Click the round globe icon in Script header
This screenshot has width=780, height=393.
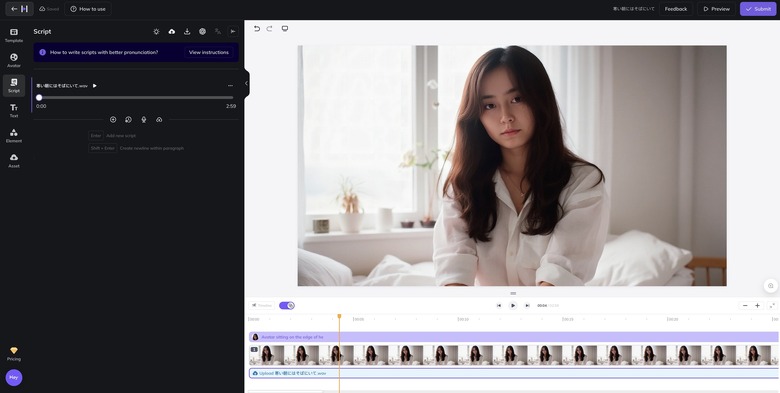[x=202, y=31]
